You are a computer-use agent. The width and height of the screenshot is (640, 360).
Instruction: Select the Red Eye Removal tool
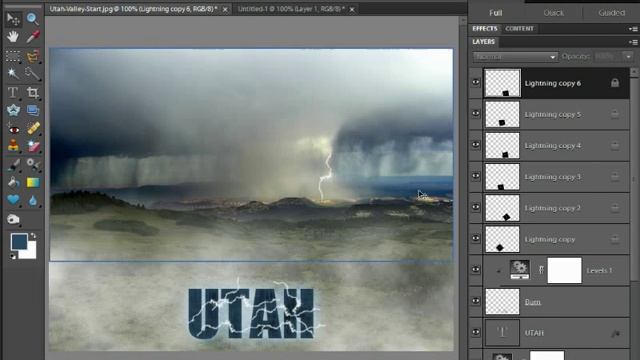(13, 129)
